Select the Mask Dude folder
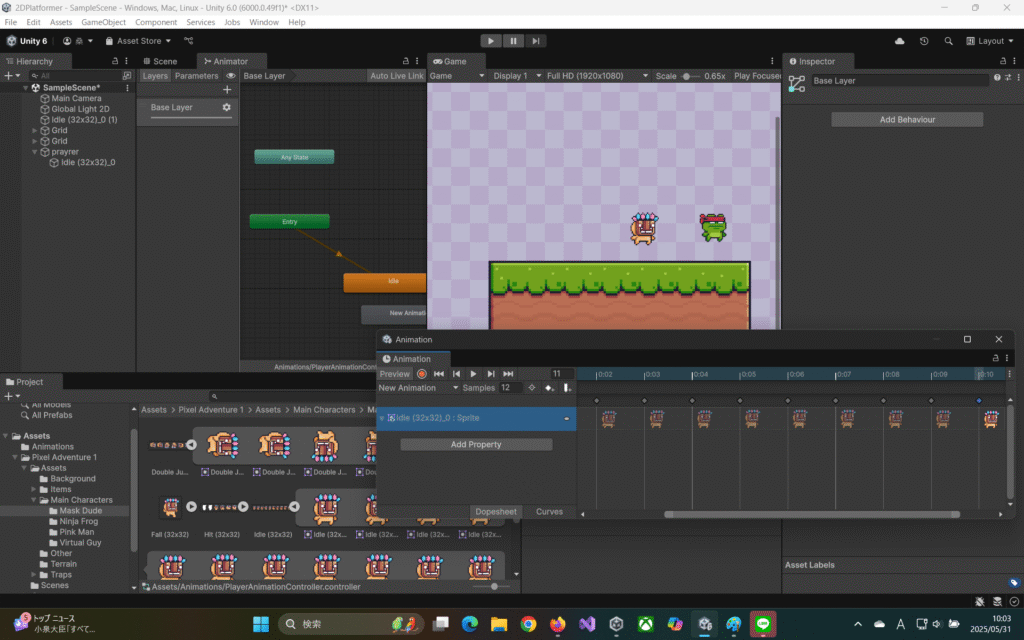Viewport: 1024px width, 640px height. [x=80, y=511]
